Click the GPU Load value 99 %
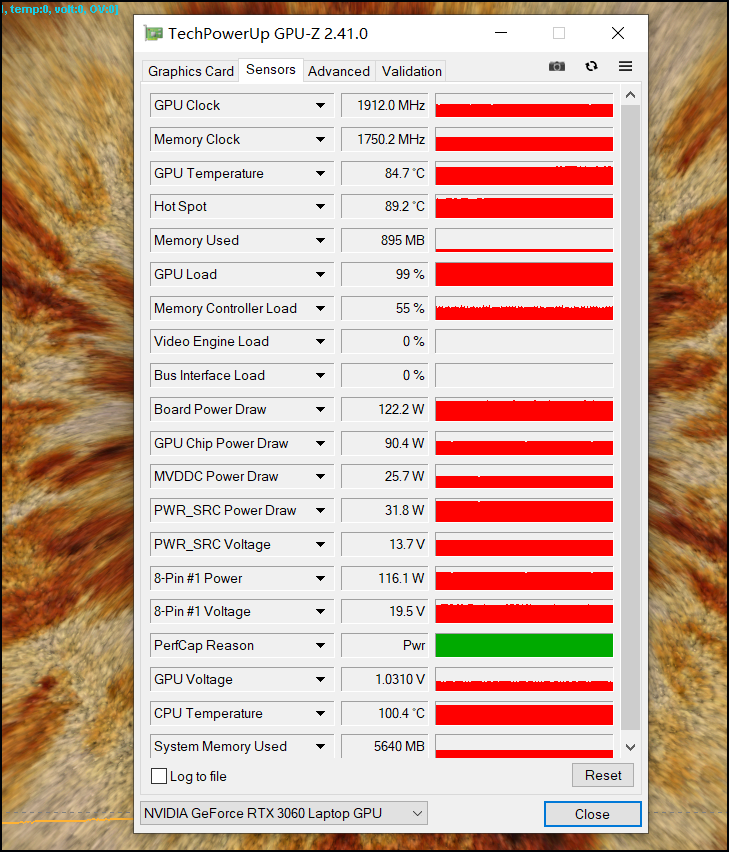Viewport: 729px width, 852px height. 385,274
